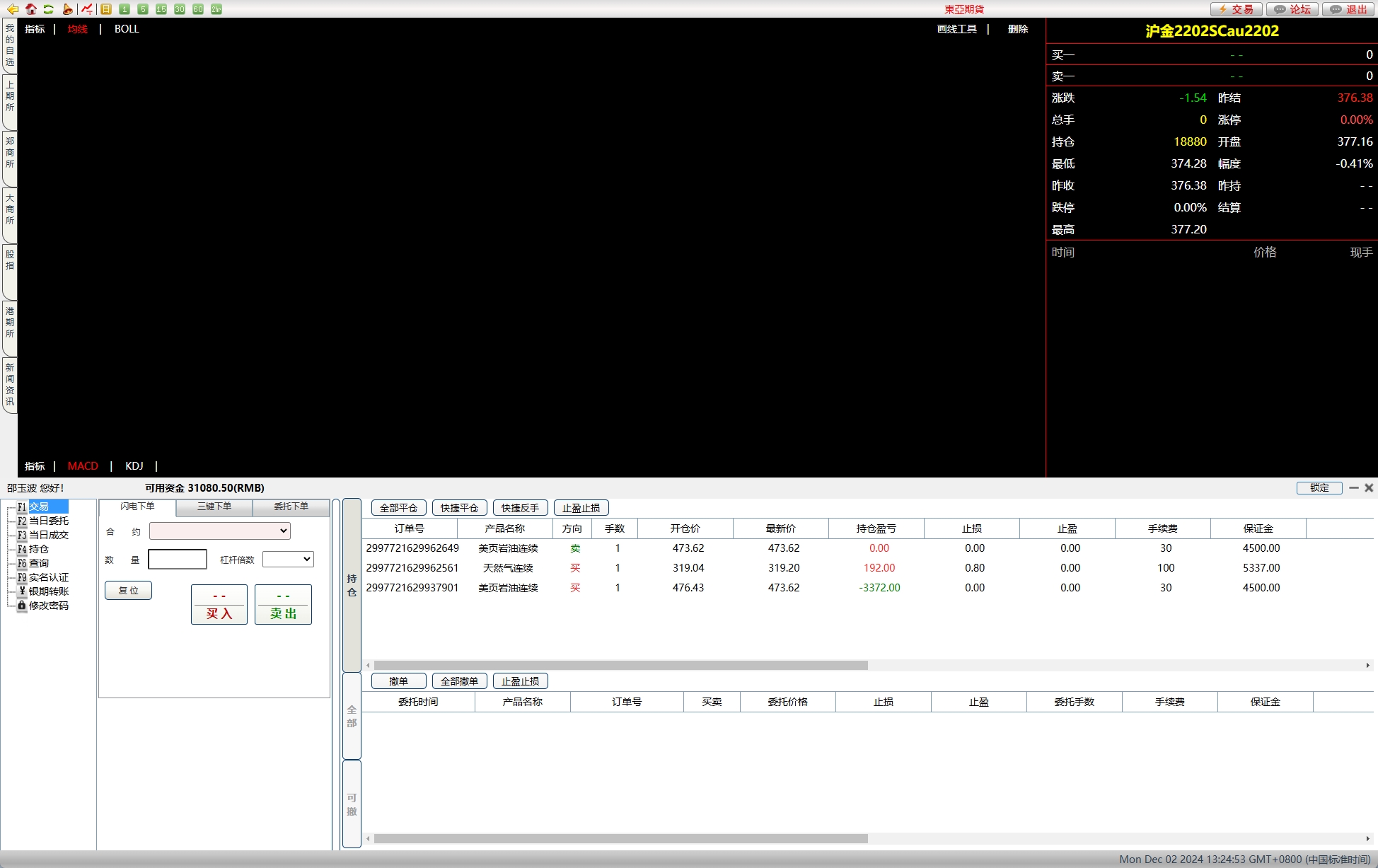This screenshot has height=868, width=1378.
Task: Open 三键下单 order entry panel
Action: (214, 506)
